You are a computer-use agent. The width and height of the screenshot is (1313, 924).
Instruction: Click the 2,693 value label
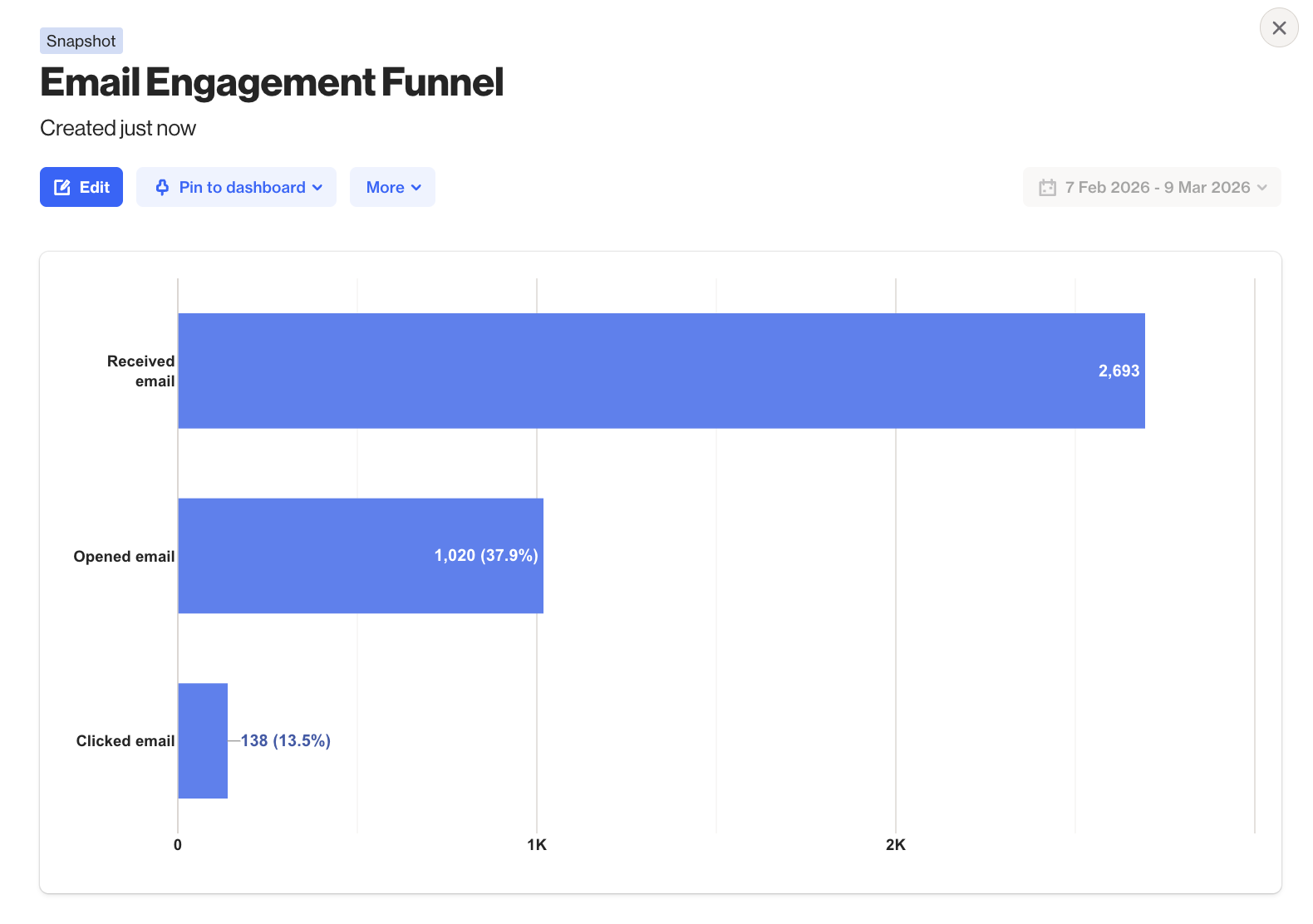point(1119,371)
